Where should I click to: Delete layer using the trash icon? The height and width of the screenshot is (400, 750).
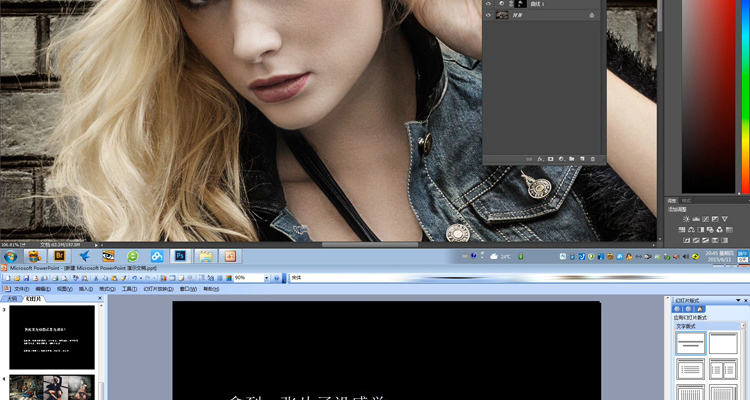(x=593, y=159)
